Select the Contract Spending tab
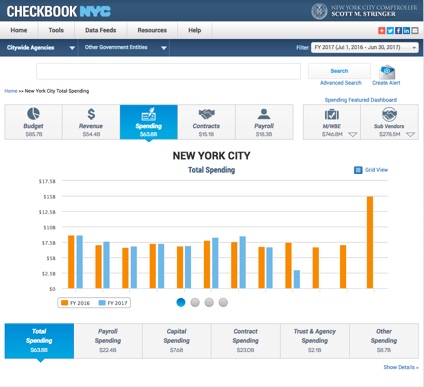 pos(246,341)
